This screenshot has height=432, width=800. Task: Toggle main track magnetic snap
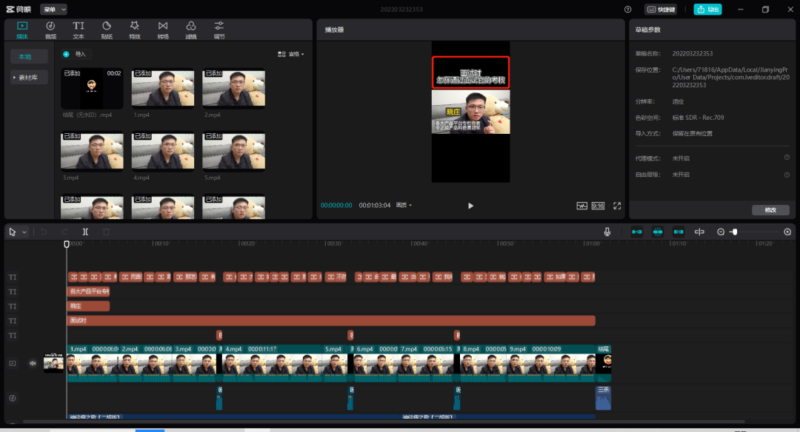(x=636, y=231)
